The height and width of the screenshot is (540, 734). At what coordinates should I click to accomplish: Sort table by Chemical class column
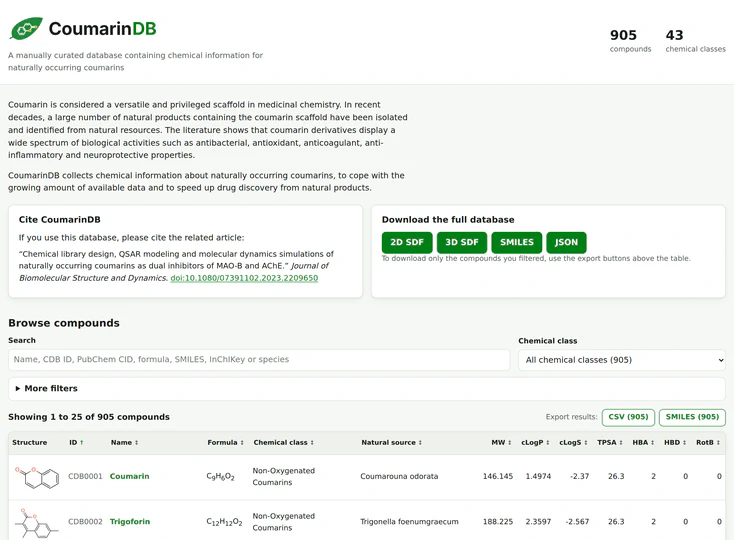pyautogui.click(x=284, y=442)
